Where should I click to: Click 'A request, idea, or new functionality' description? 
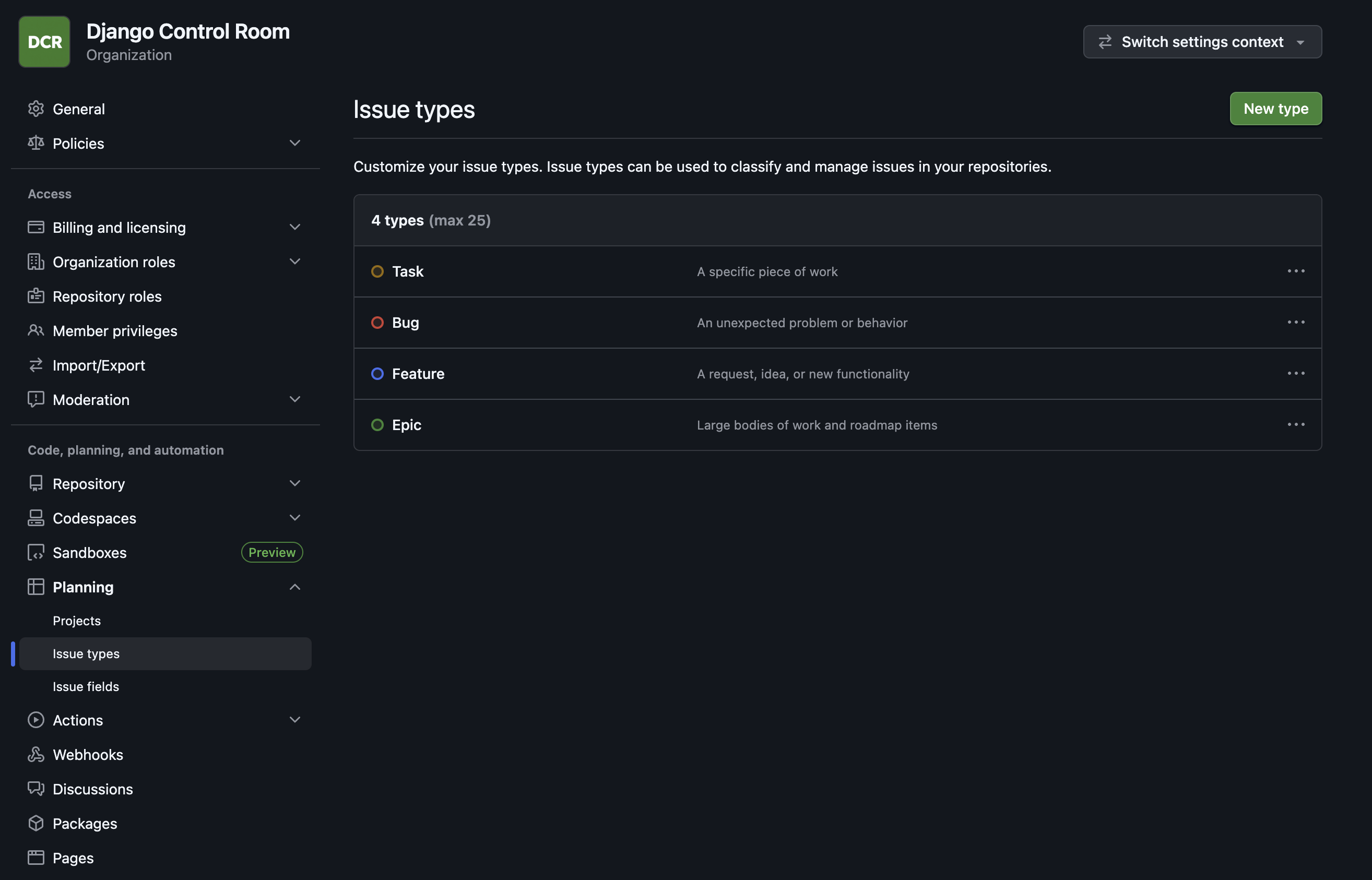803,374
